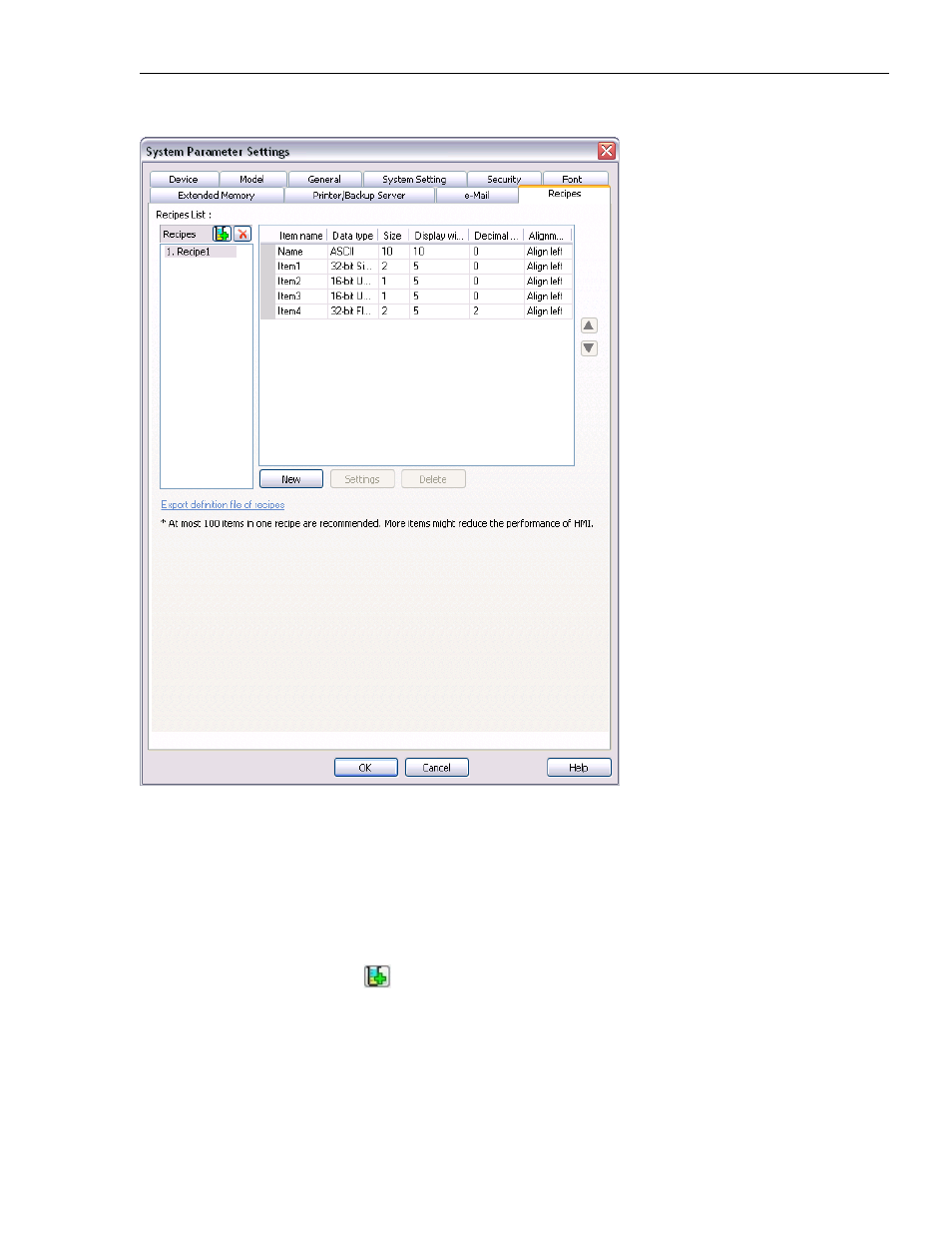Open Help for this dialog
The width and height of the screenshot is (952, 1233).
click(x=579, y=767)
